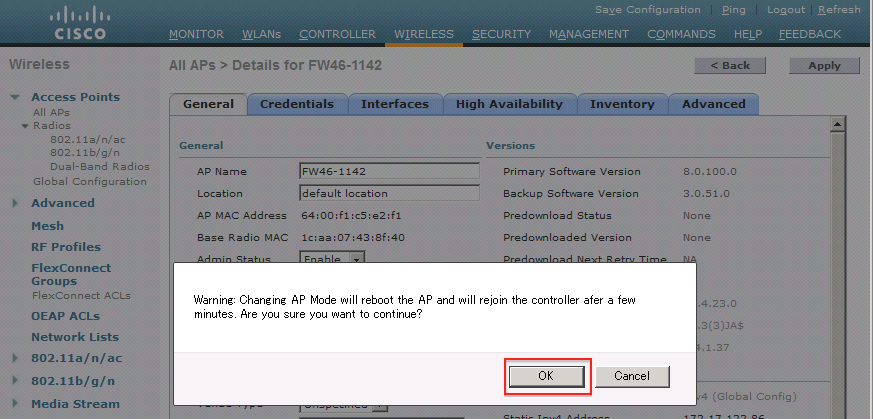Select 802.11a/n/ac under Radios

point(87,140)
